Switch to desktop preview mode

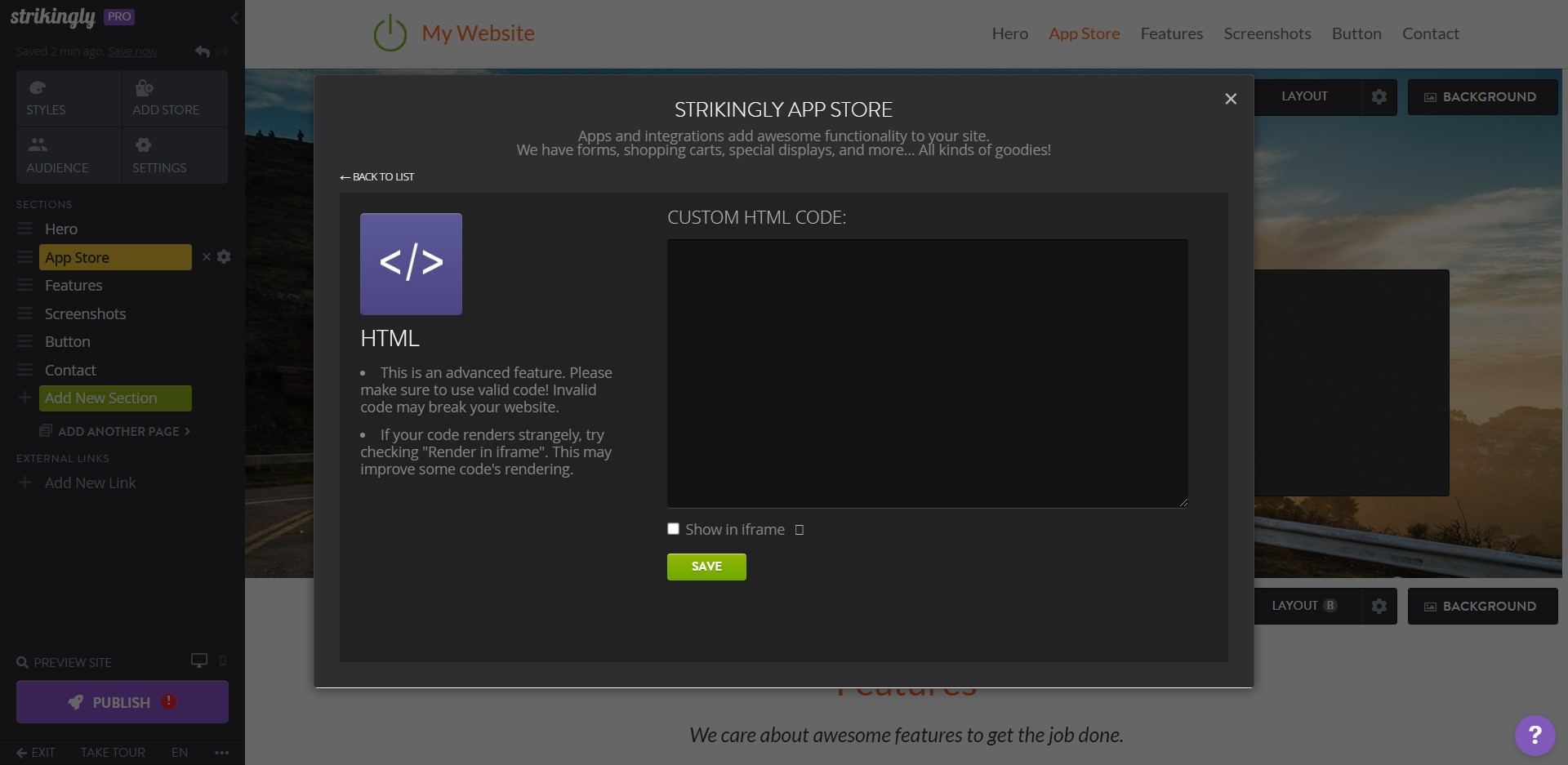(x=198, y=660)
